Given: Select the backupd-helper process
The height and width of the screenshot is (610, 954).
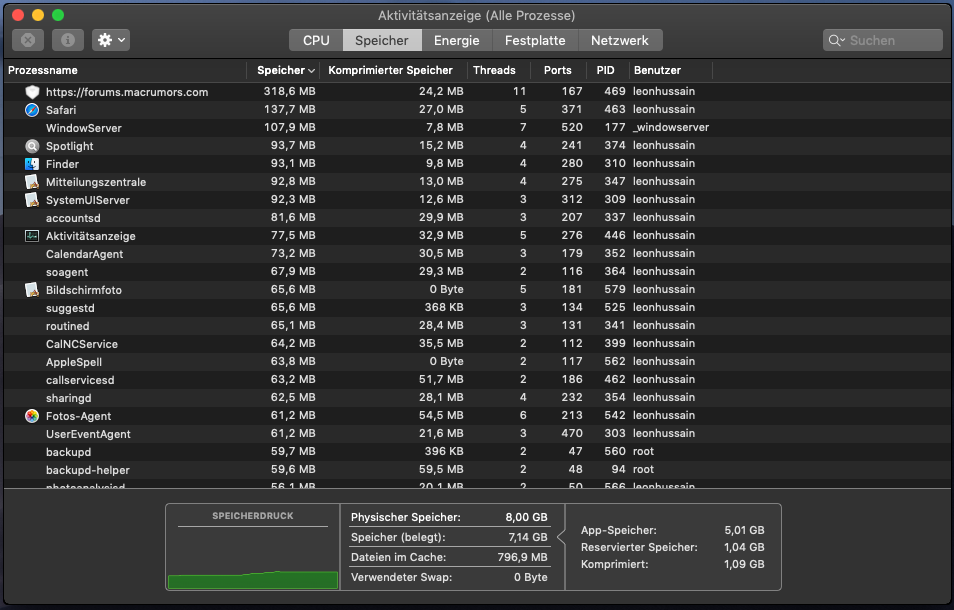Looking at the screenshot, I should (x=477, y=470).
